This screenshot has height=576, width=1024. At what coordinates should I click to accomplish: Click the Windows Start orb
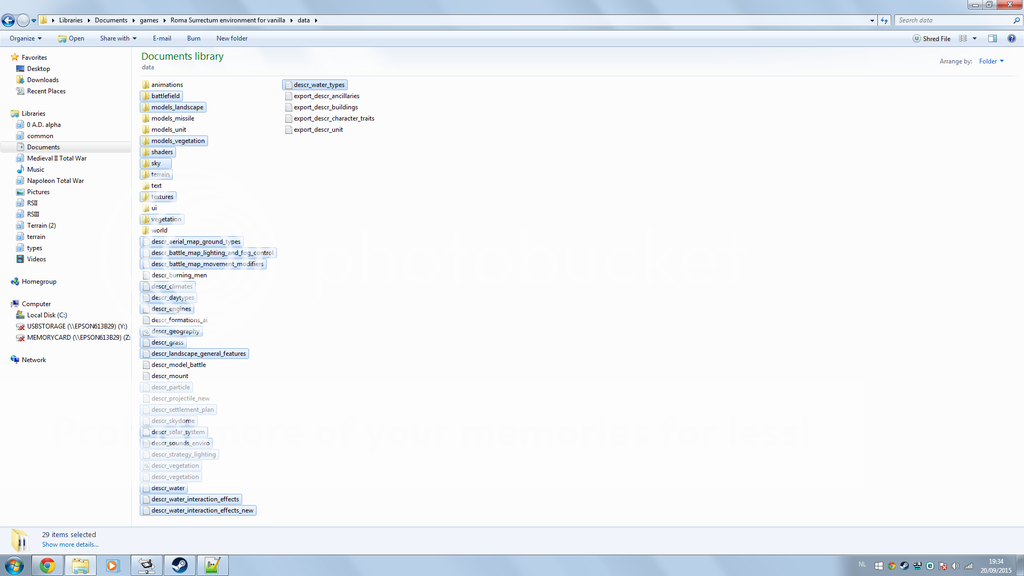coord(14,565)
